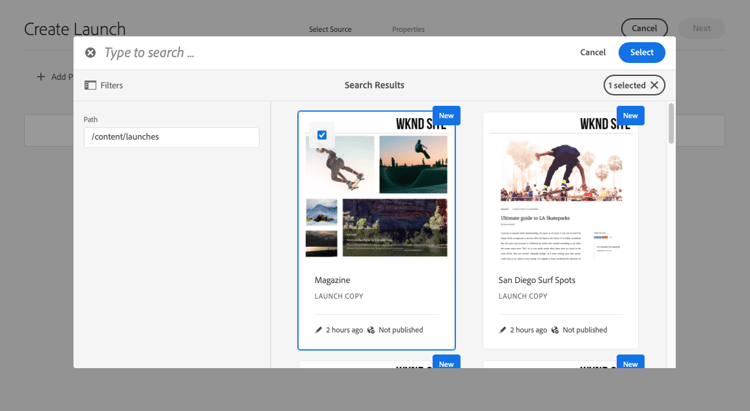The height and width of the screenshot is (411, 750).
Task: Uncheck the Magazine card checkbox
Action: 322,135
